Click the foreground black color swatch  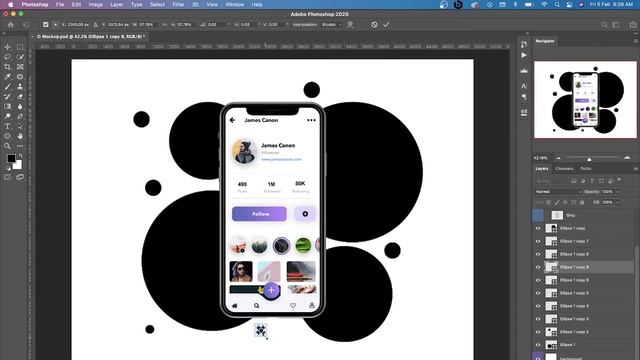click(11, 158)
